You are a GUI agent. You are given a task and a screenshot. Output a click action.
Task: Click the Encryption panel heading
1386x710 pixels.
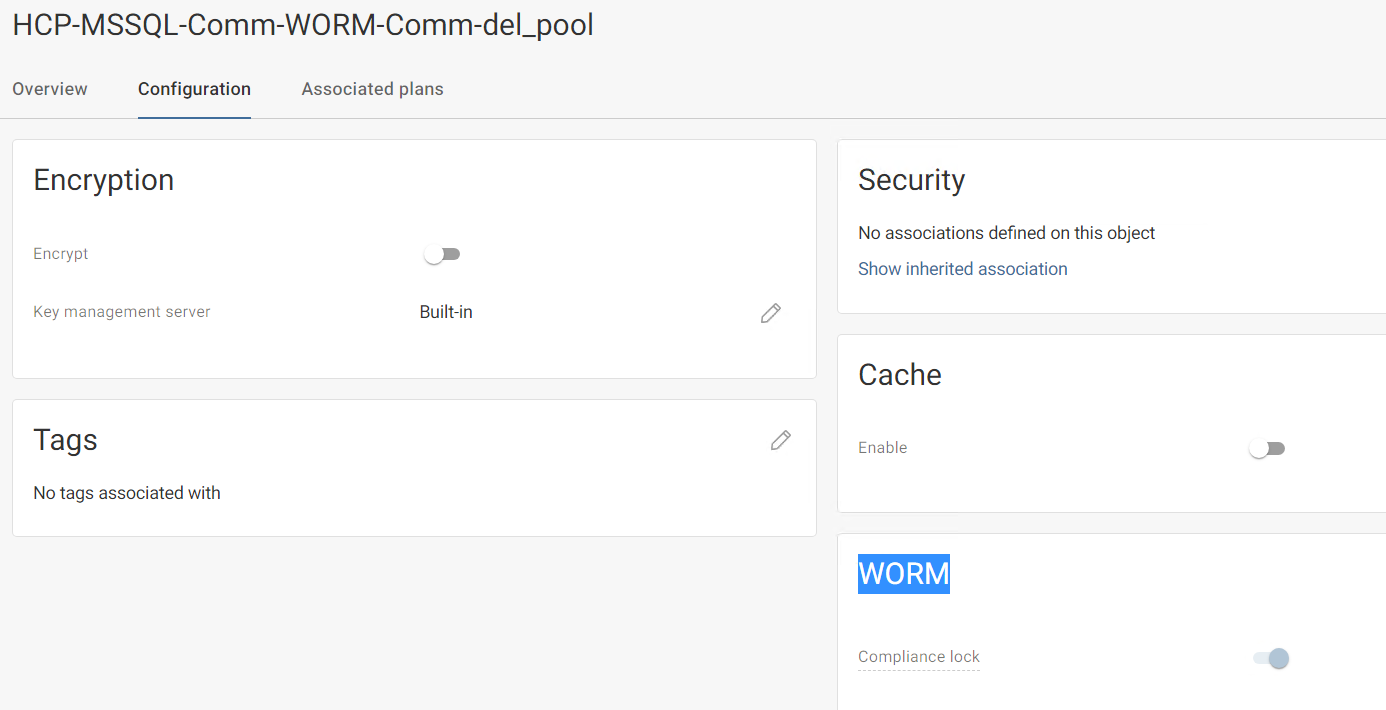pyautogui.click(x=104, y=180)
